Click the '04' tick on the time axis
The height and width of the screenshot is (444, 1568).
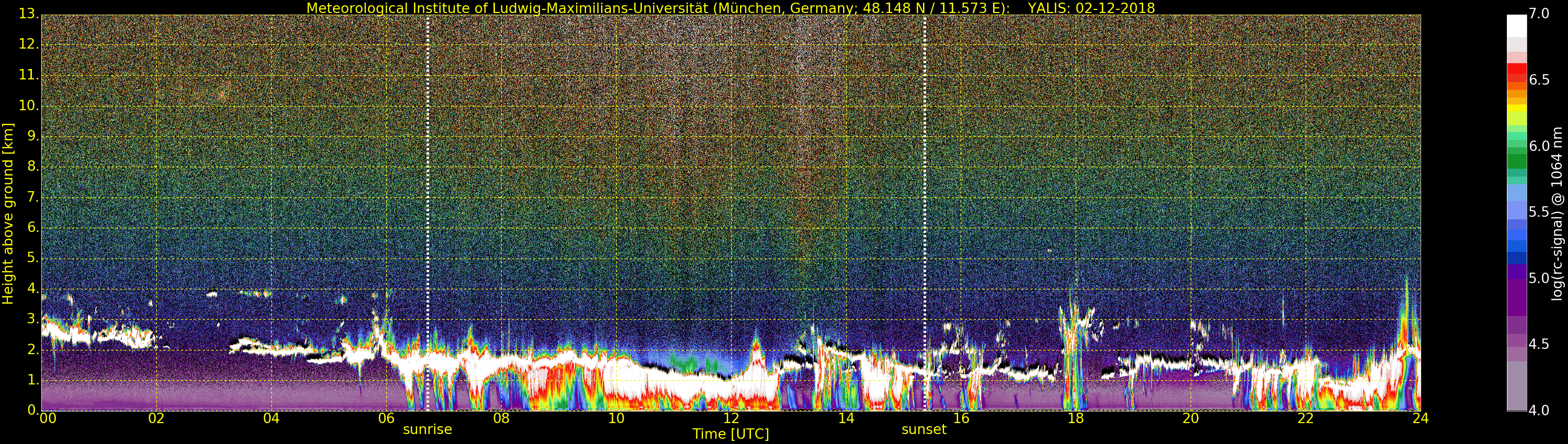click(x=271, y=418)
